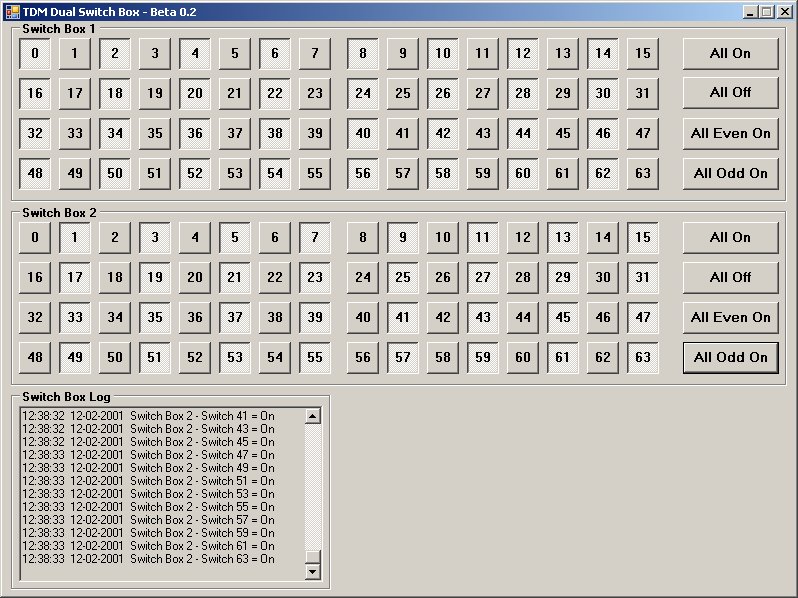This screenshot has height=598, width=798.
Task: Select log entry Switch 53 = On
Action: pos(148,494)
